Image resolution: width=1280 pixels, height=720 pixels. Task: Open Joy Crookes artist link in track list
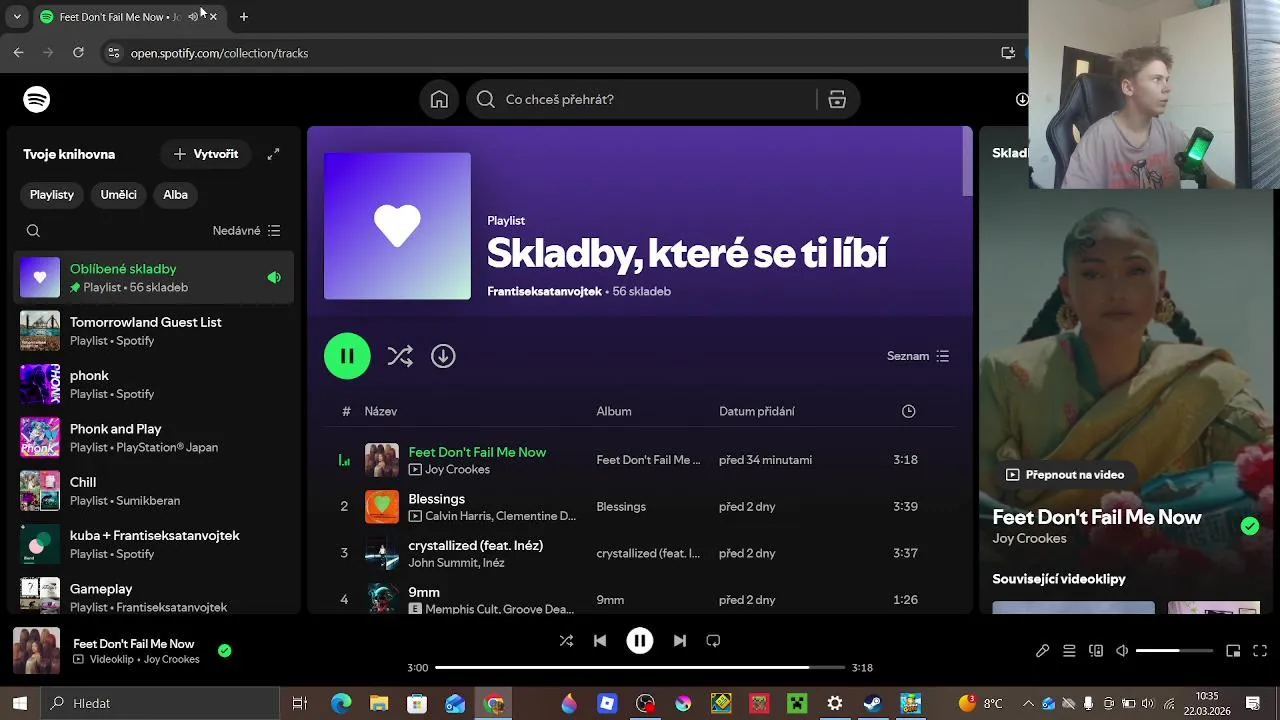click(x=457, y=469)
